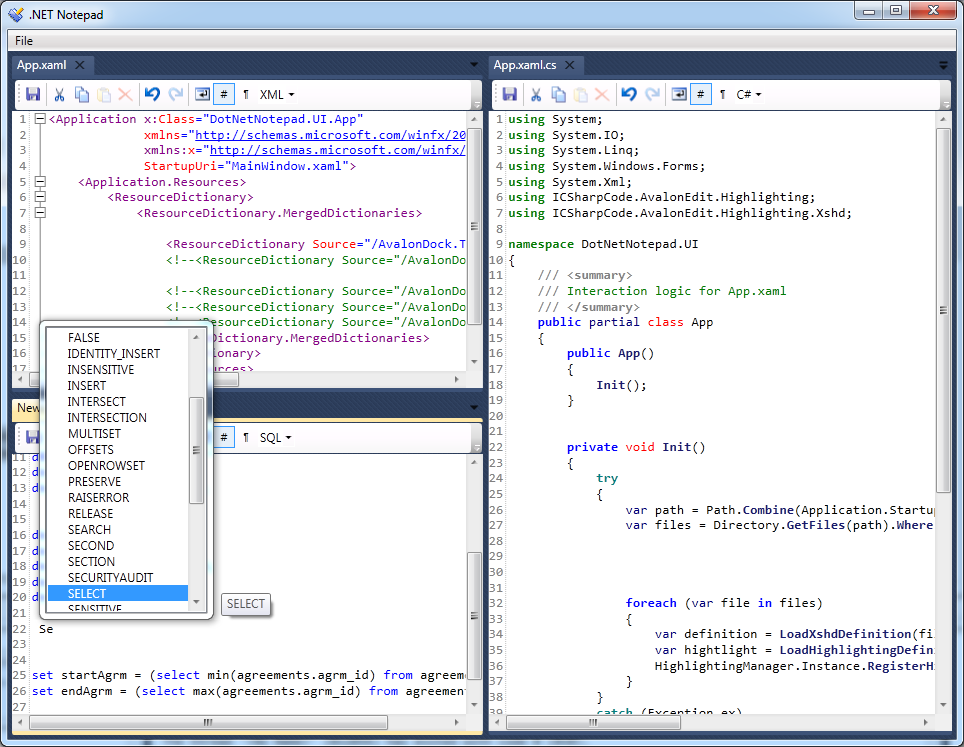
Task: Cut selection in App.xaml toolbar
Action: [x=59, y=94]
